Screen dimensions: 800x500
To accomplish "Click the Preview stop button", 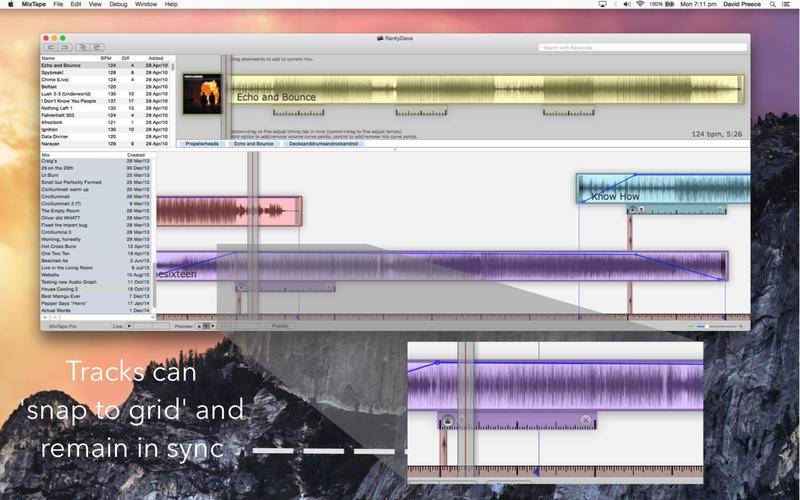I will click(206, 326).
